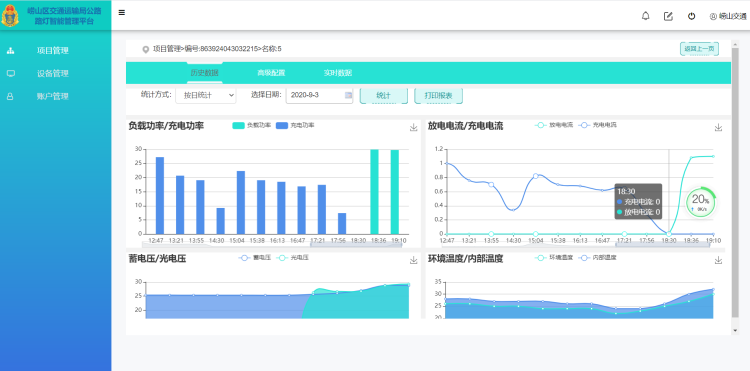The height and width of the screenshot is (371, 750).
Task: Click the 统计 button
Action: coord(384,96)
